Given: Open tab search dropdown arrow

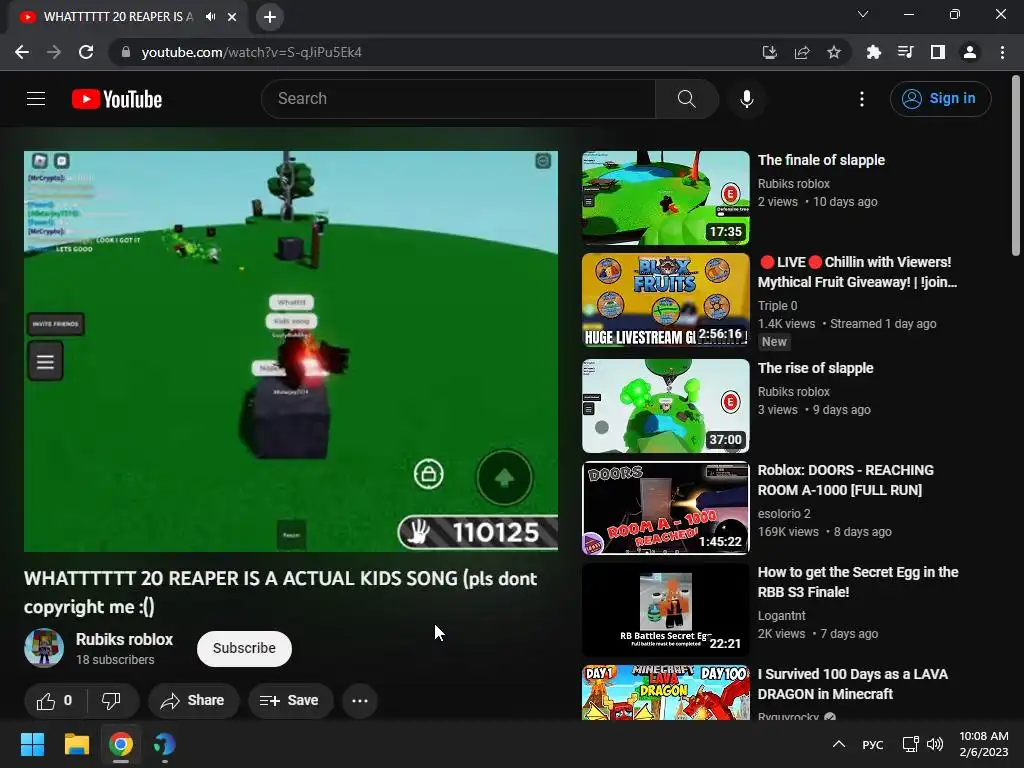Looking at the screenshot, I should coord(863,14).
